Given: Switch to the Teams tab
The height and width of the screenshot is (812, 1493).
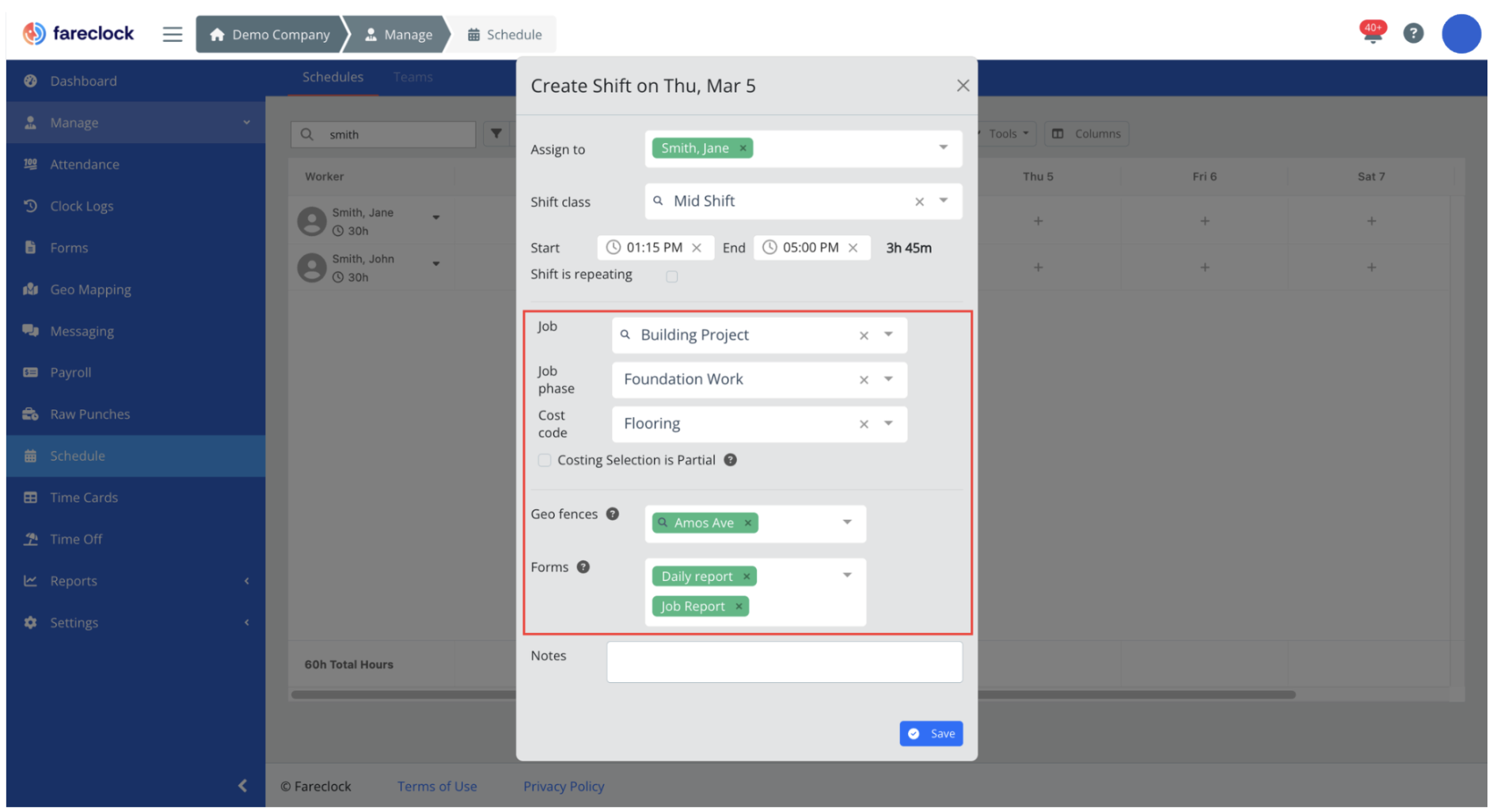Looking at the screenshot, I should (414, 78).
